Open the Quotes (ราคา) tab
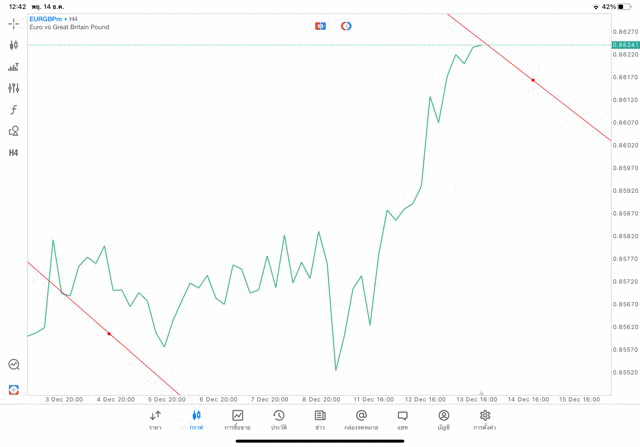This screenshot has height=447, width=640. [155, 419]
